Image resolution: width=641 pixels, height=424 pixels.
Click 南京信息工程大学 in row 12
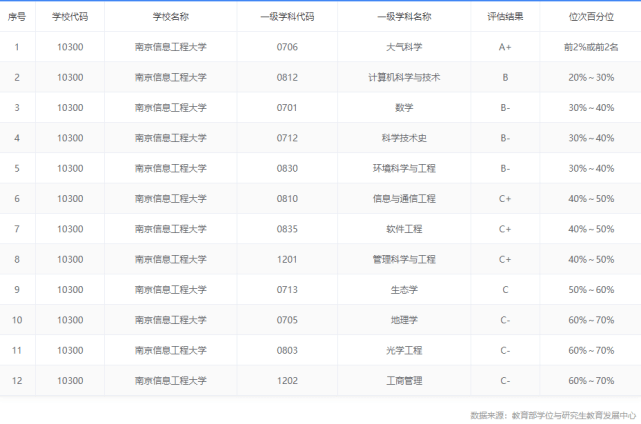[171, 381]
